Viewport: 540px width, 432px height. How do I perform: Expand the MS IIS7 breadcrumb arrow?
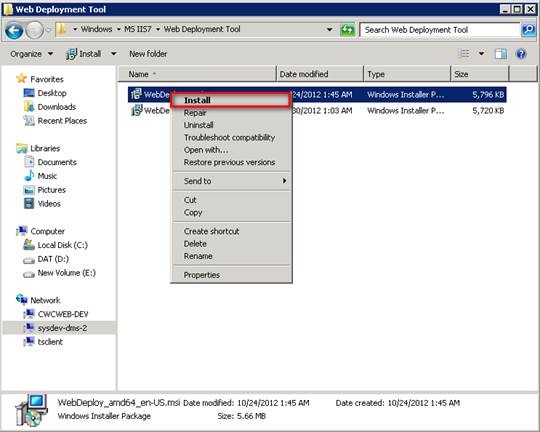tap(118, 30)
